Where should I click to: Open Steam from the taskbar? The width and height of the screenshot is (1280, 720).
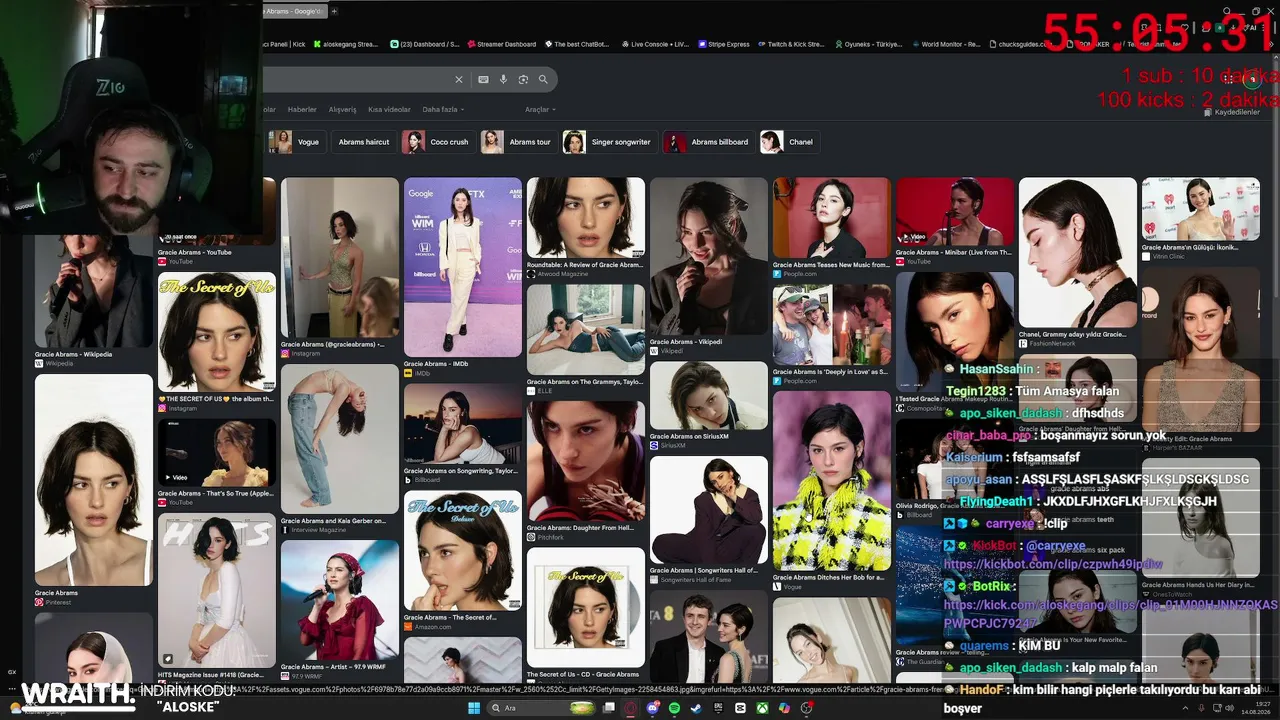697,708
